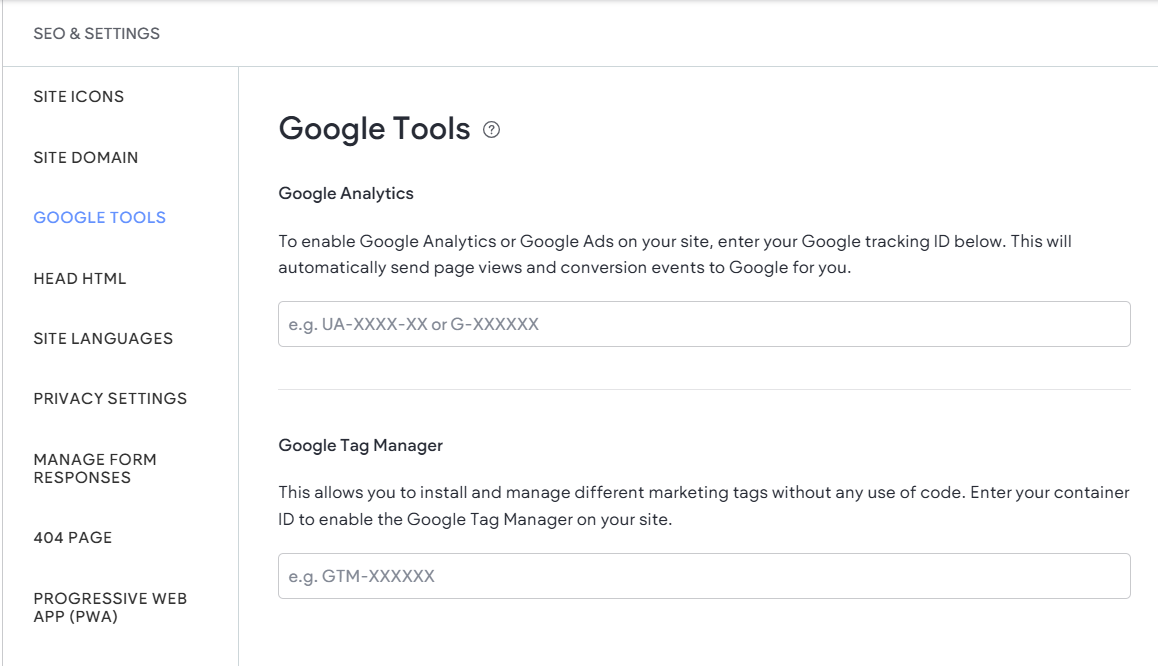
Task: Click the Google Analytics description text
Action: point(675,254)
